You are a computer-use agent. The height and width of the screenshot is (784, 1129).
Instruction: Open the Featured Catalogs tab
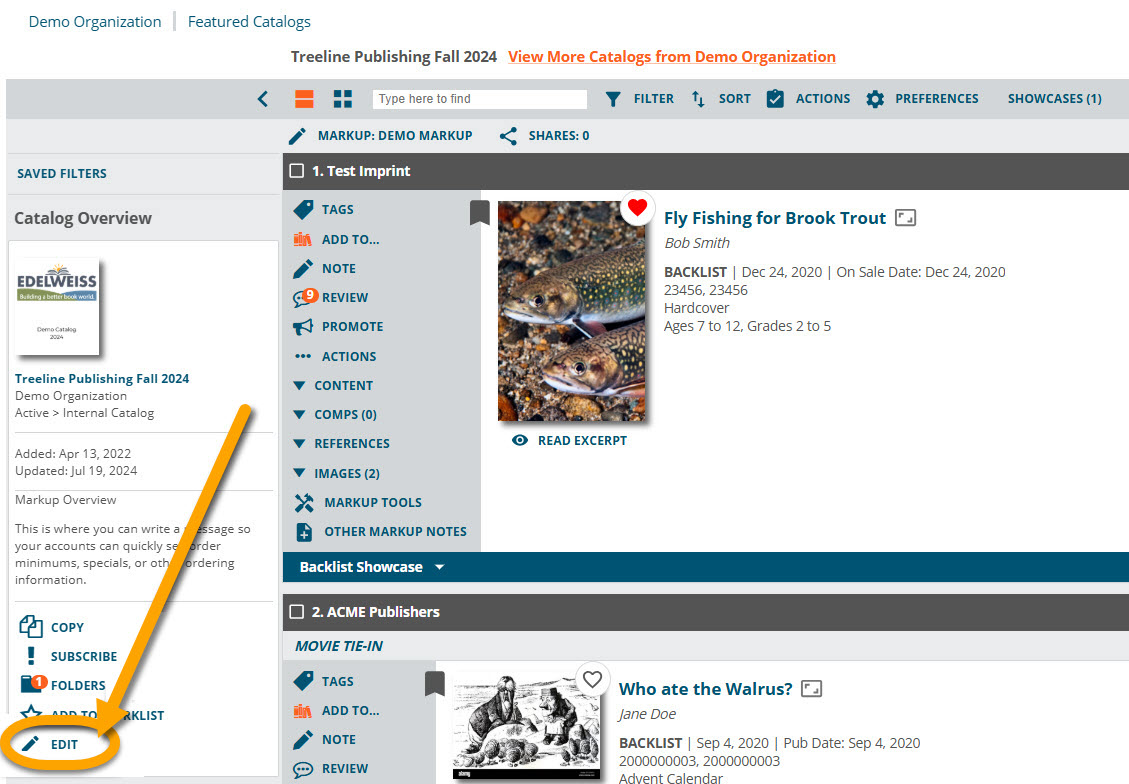pos(249,22)
